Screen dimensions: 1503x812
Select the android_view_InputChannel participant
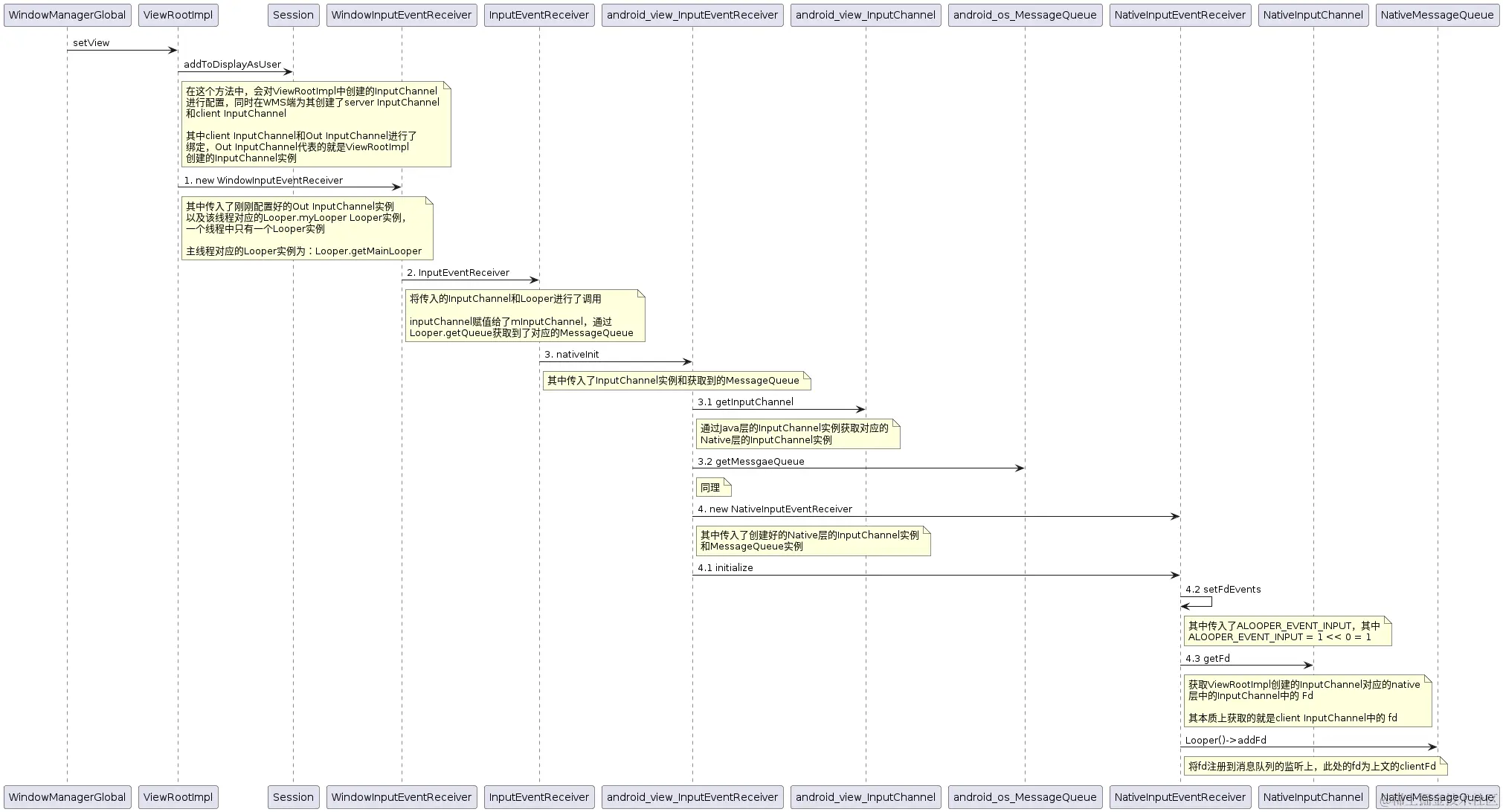coord(865,14)
